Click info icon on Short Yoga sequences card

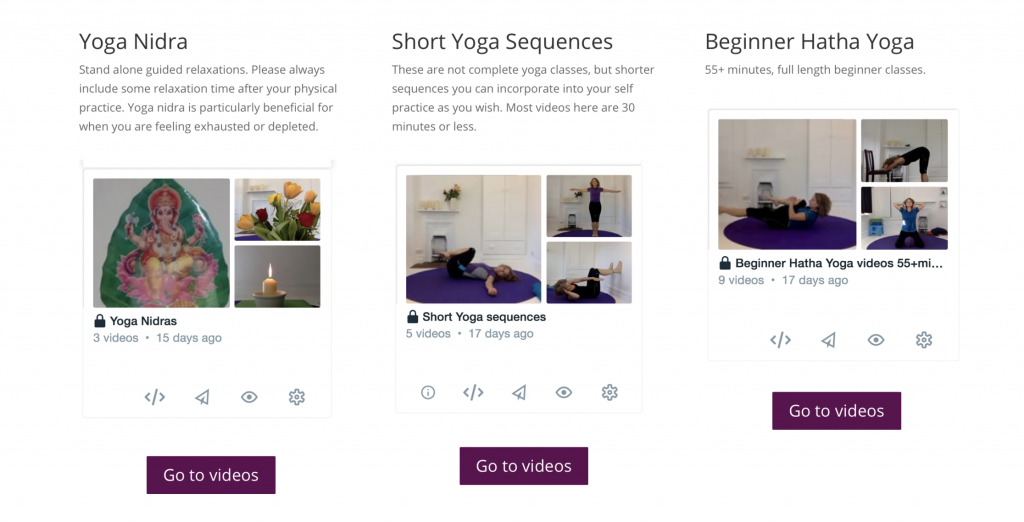point(428,393)
